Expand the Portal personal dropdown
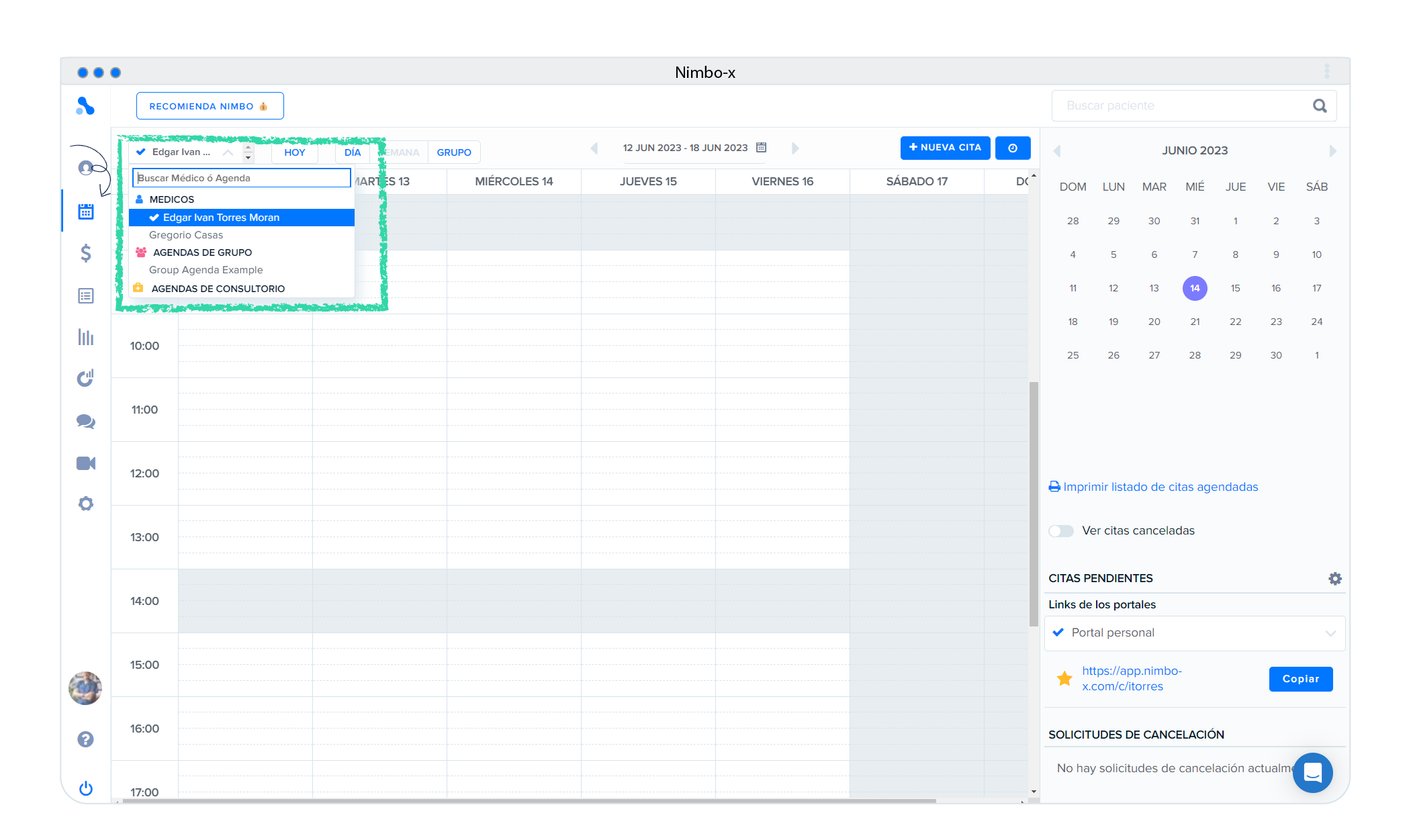 click(1195, 633)
